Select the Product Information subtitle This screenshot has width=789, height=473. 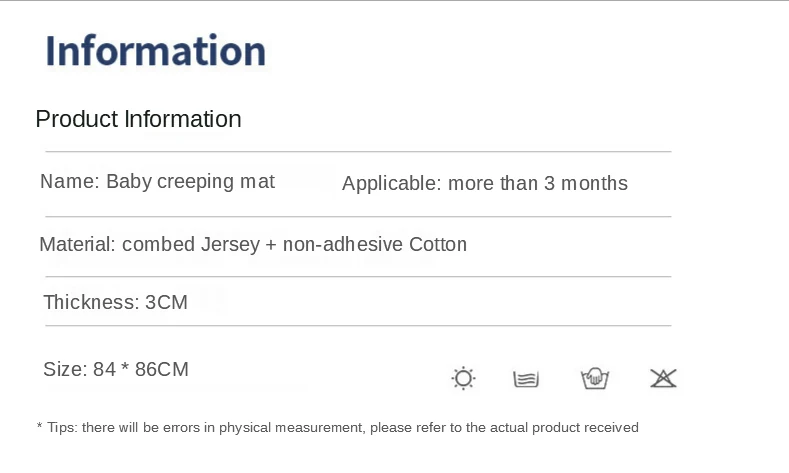point(138,119)
